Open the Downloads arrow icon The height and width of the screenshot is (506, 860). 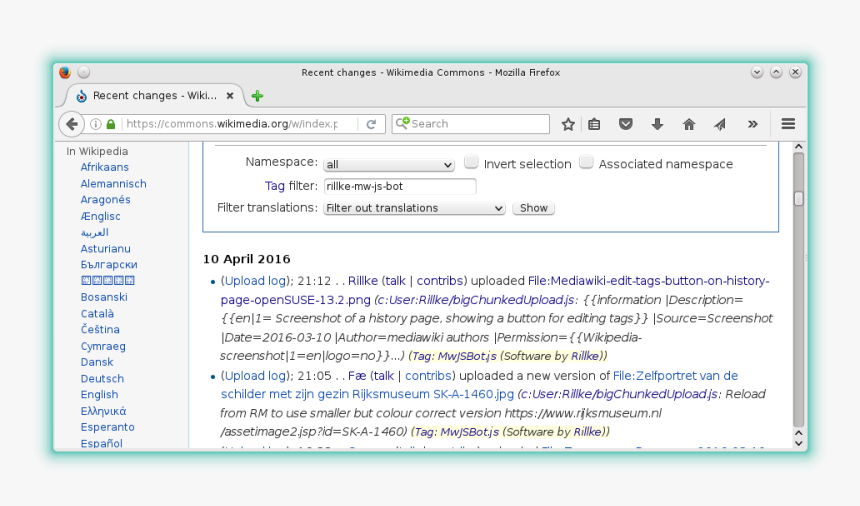coord(657,124)
